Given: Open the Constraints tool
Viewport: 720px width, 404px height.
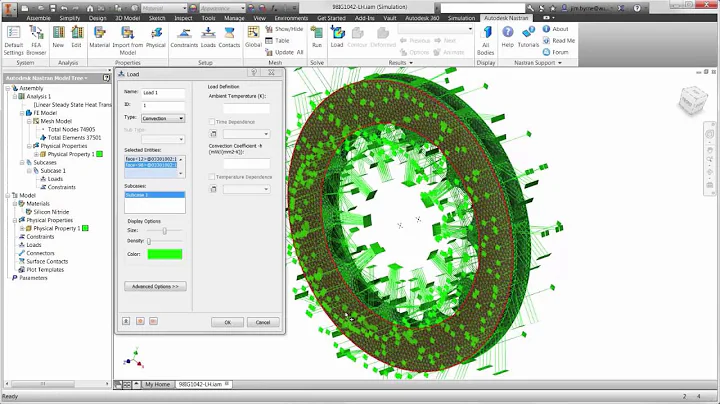Looking at the screenshot, I should tap(184, 37).
